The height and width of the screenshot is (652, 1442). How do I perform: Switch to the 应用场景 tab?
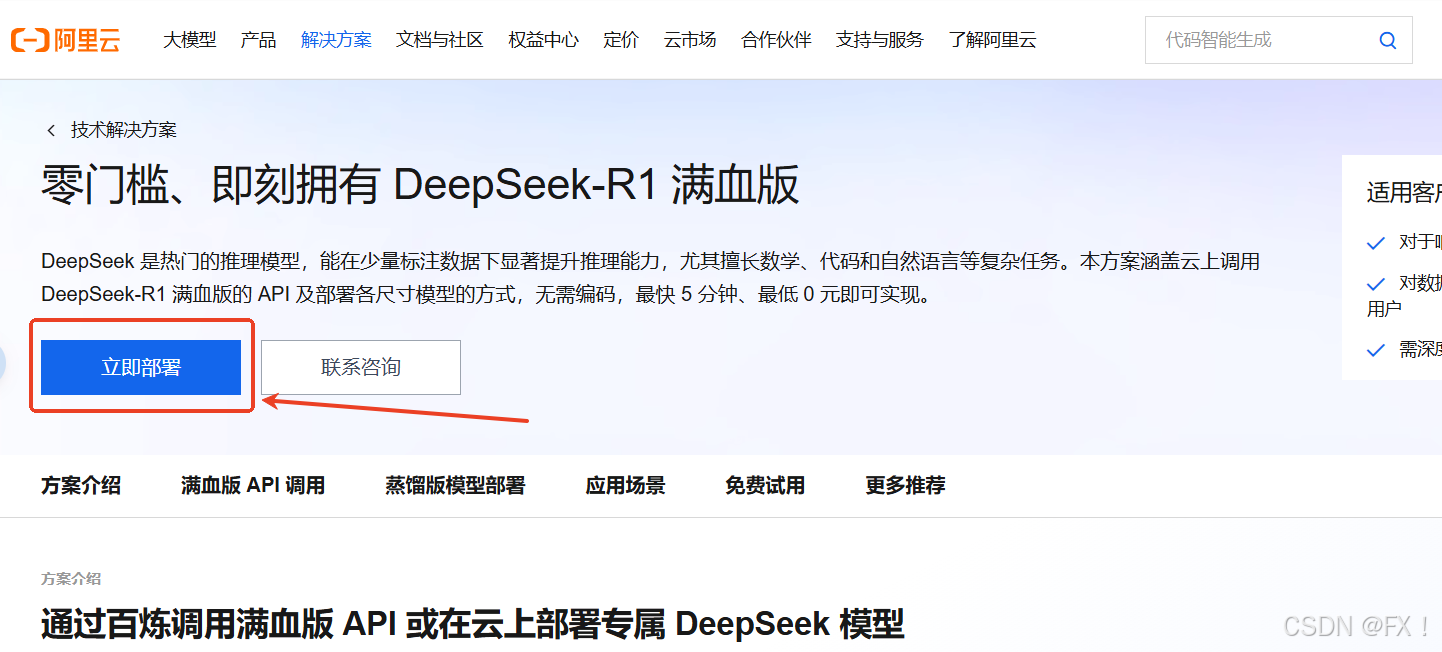pos(625,486)
